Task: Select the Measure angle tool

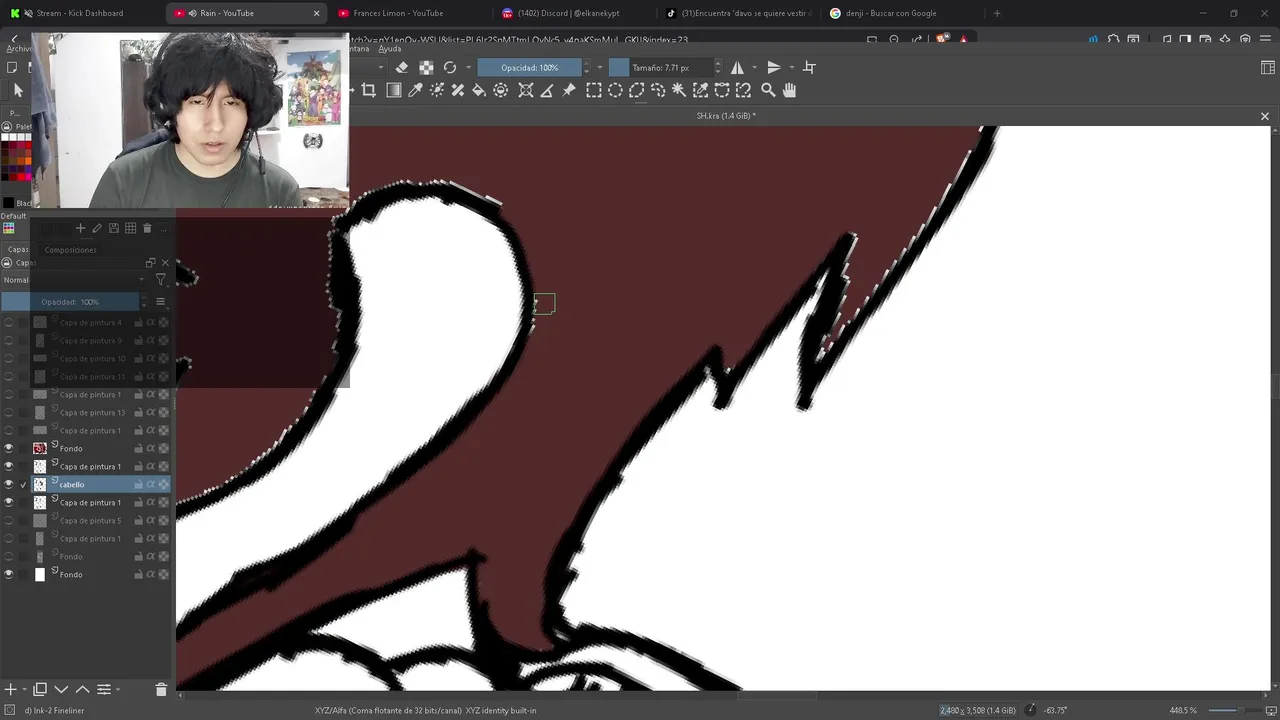Action: click(547, 90)
